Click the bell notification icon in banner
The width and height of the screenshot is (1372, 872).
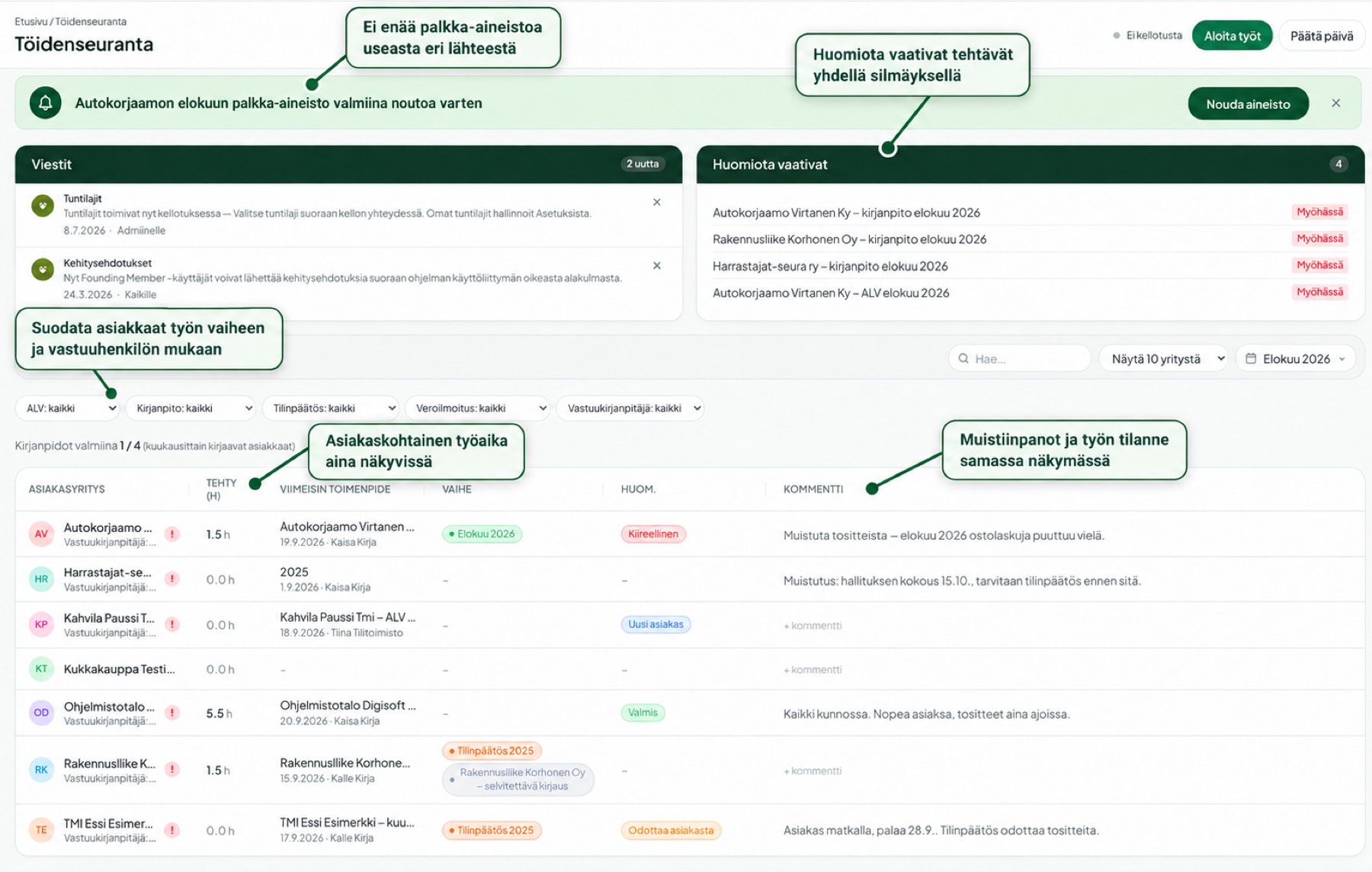coord(46,103)
